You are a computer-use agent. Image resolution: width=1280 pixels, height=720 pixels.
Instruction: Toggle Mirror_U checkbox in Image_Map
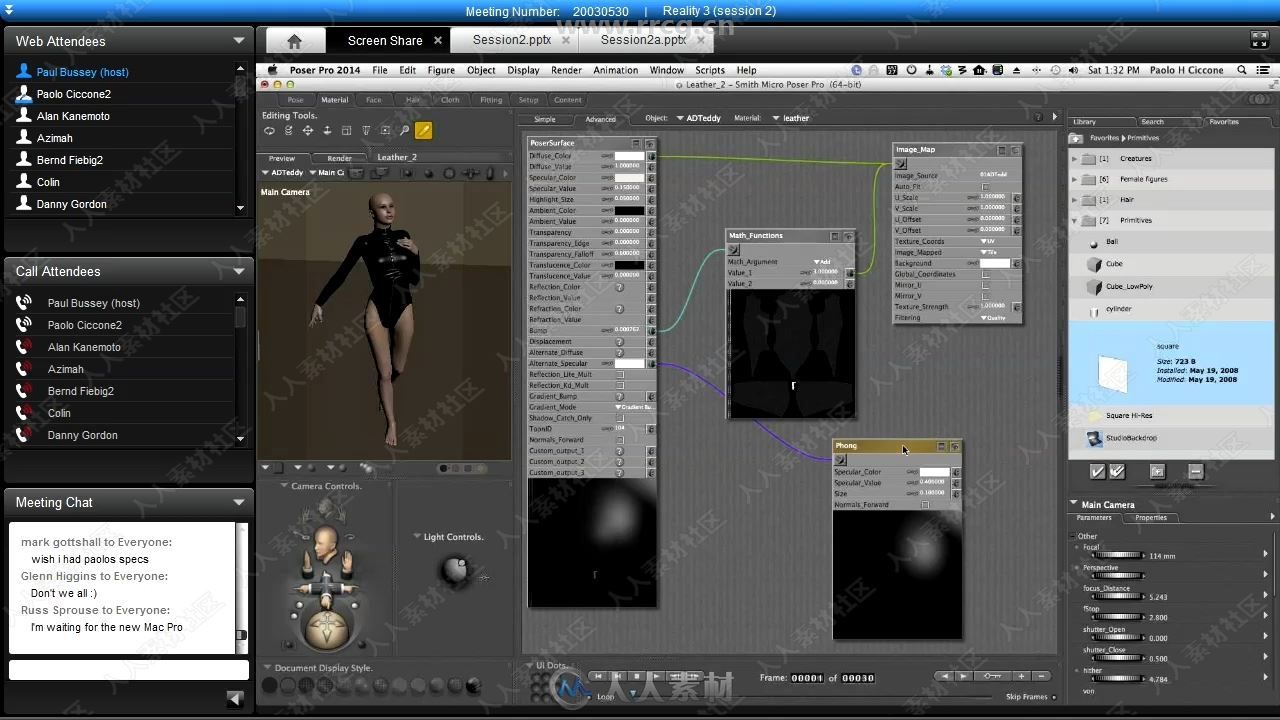point(985,285)
